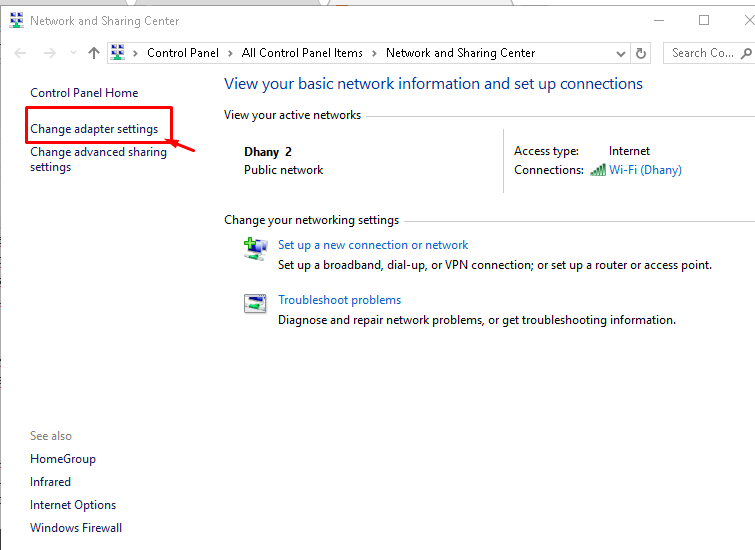Screen dimensions: 755x550
Task: Expand the address bar history dropdown
Action: click(621, 53)
